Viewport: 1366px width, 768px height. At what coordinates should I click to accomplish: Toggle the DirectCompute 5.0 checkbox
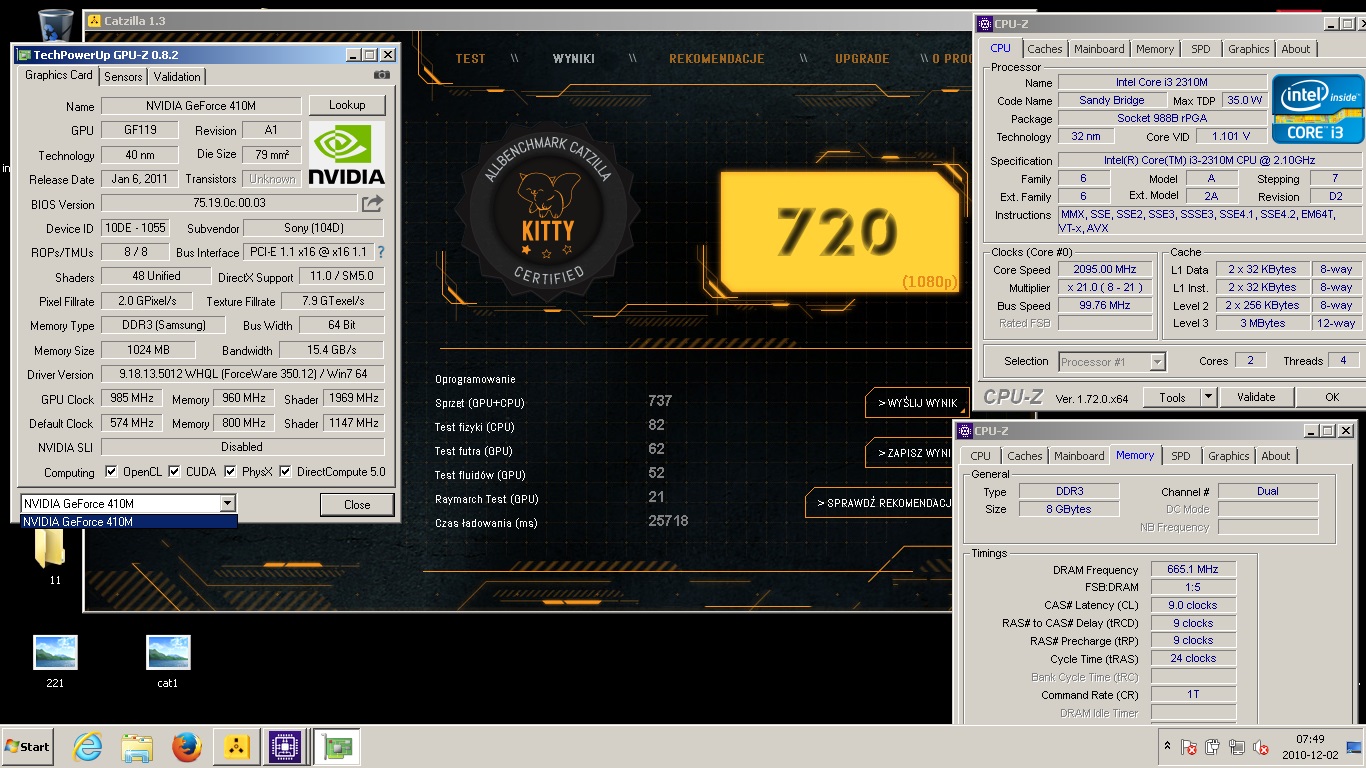point(285,471)
